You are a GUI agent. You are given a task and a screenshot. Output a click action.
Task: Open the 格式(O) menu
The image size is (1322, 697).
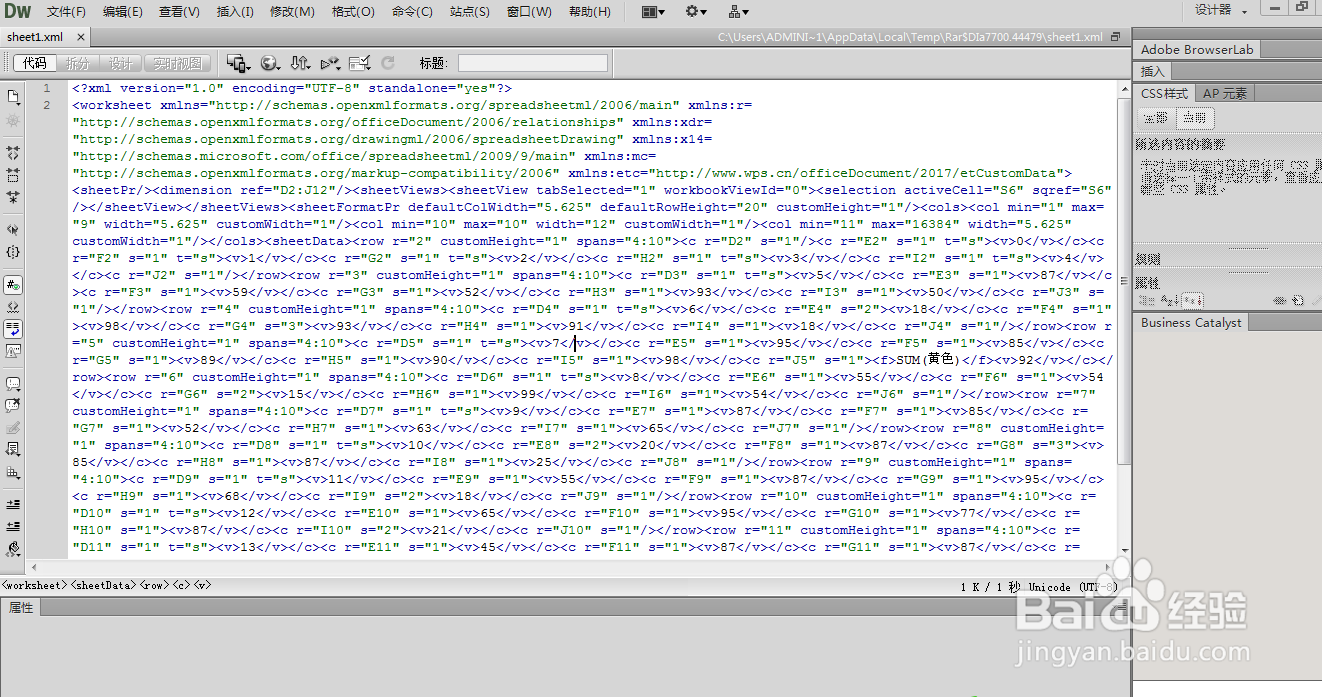pyautogui.click(x=353, y=12)
